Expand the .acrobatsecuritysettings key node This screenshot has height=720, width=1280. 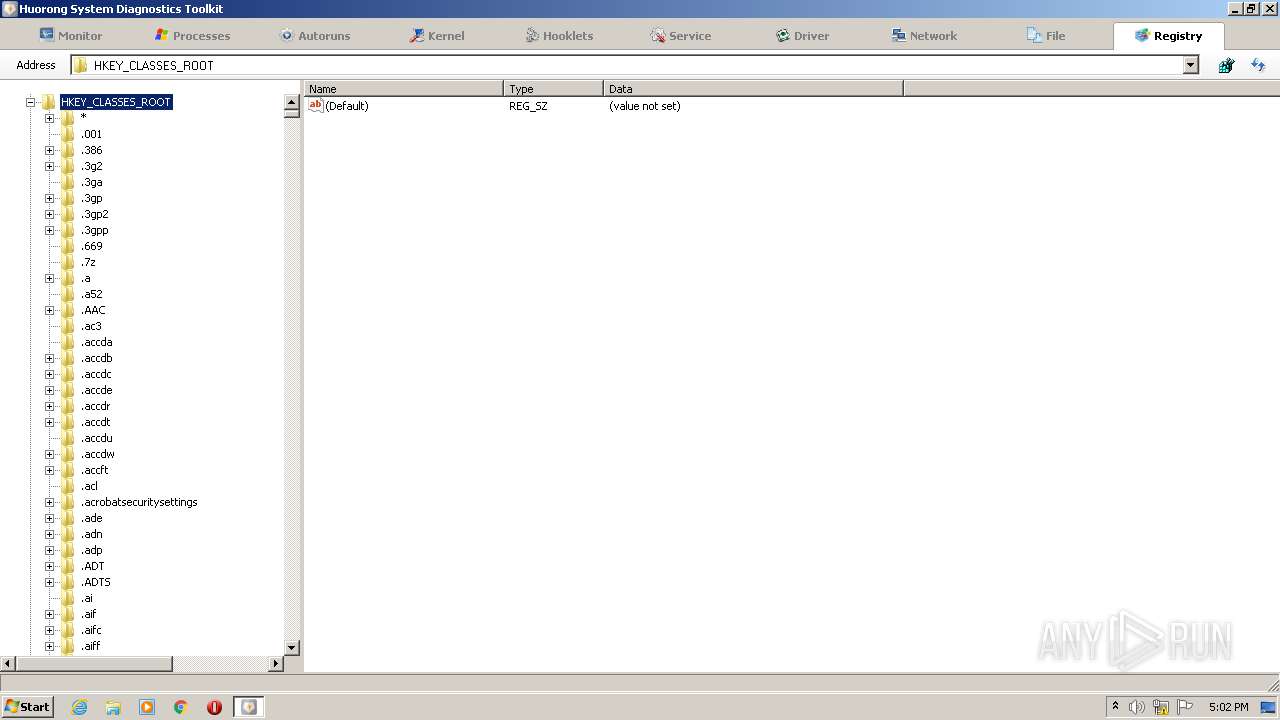49,502
